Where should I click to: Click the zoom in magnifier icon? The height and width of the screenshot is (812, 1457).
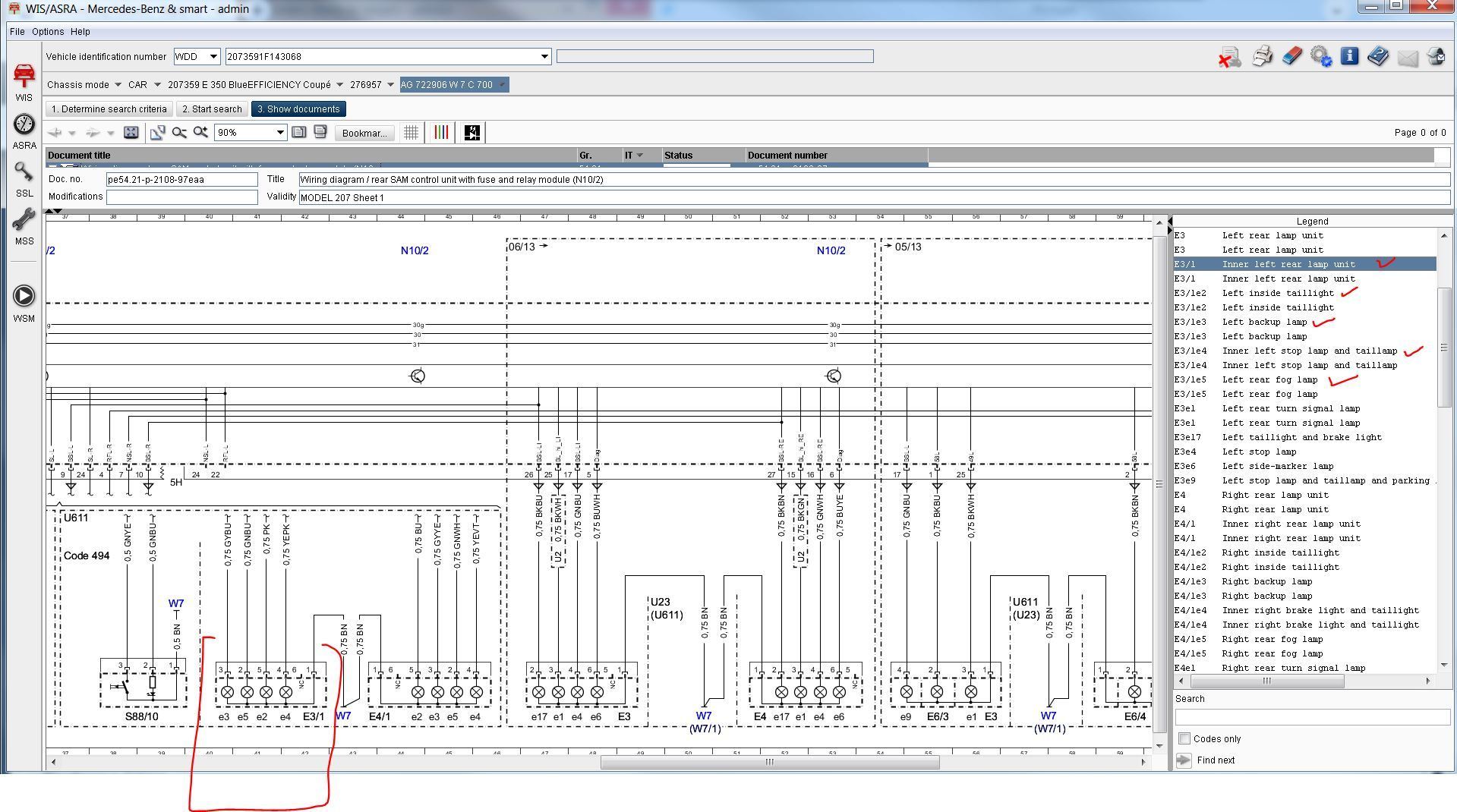(x=200, y=133)
